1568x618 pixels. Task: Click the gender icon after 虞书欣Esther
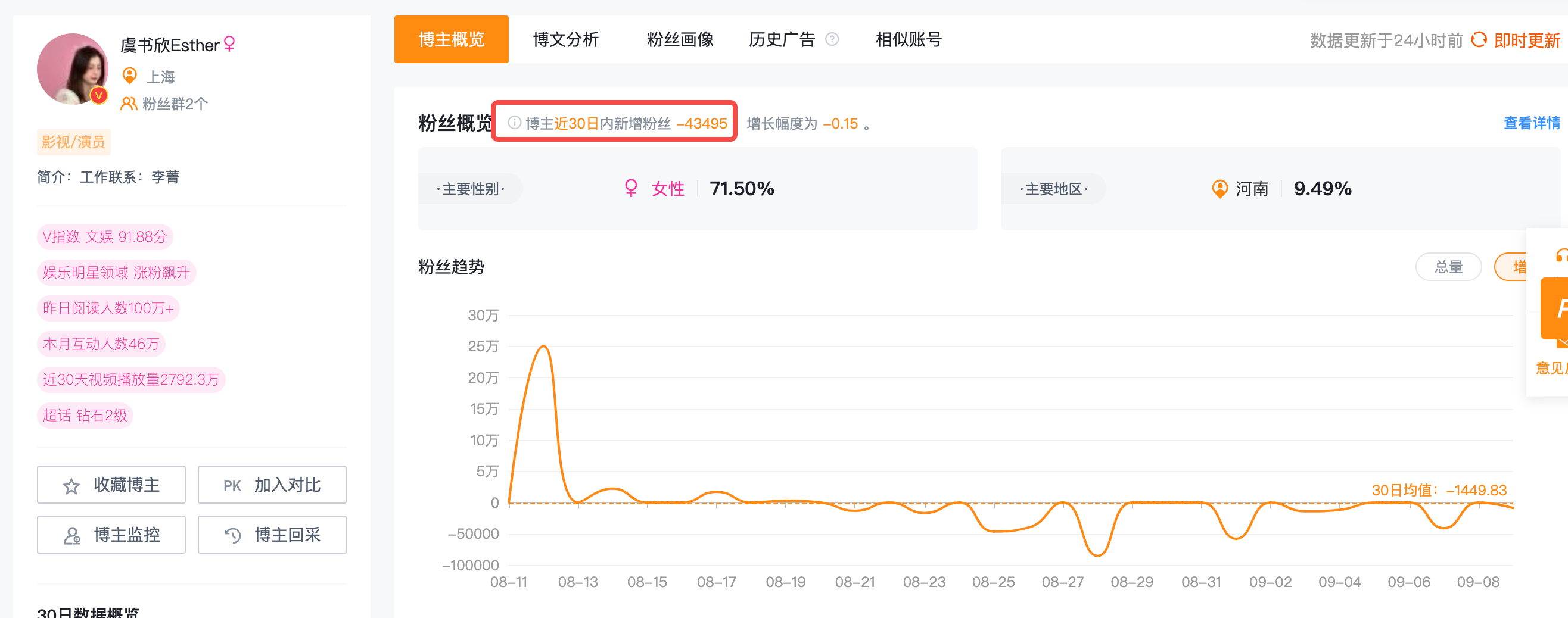(x=229, y=44)
